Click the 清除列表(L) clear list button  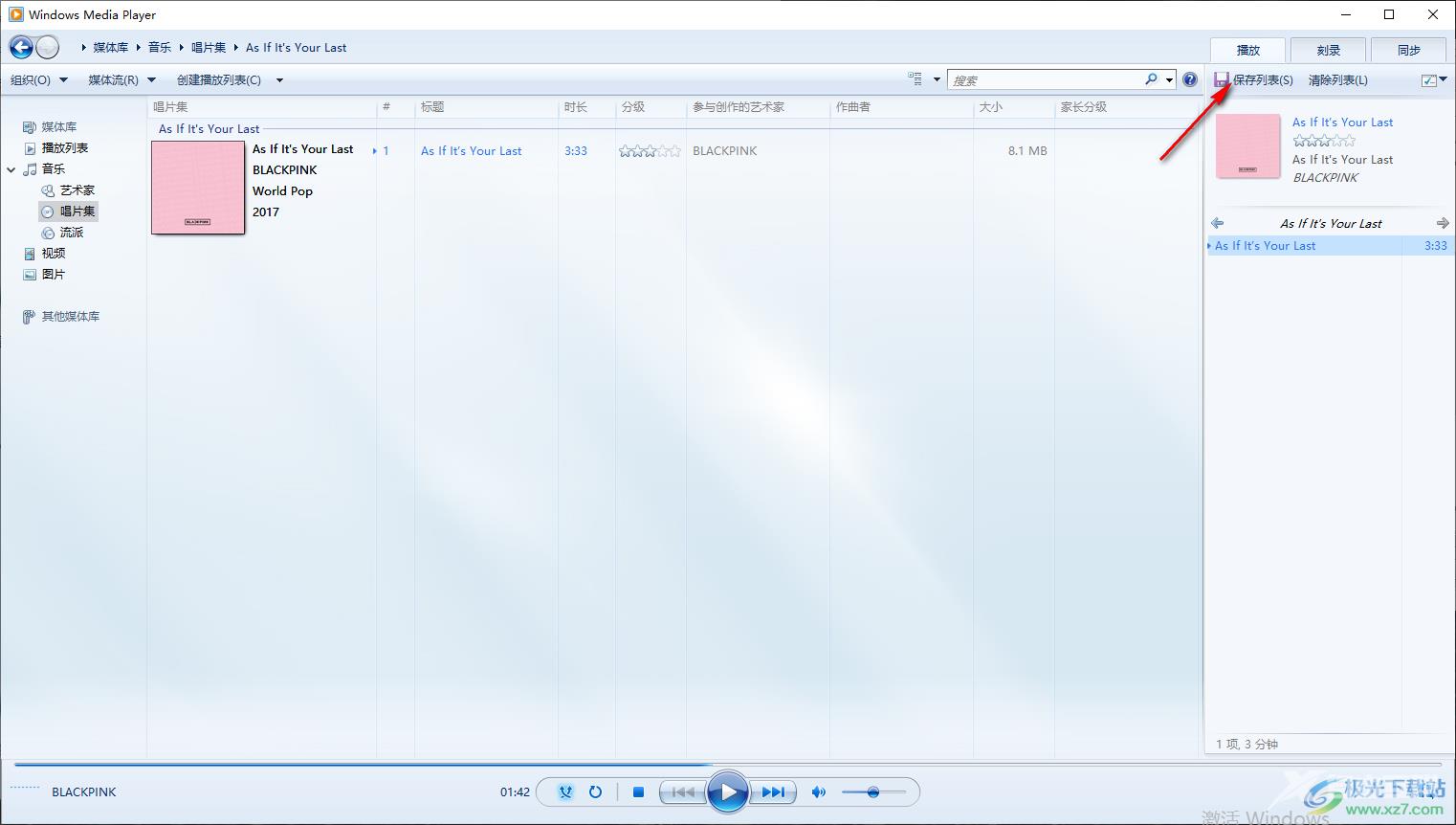(x=1337, y=80)
